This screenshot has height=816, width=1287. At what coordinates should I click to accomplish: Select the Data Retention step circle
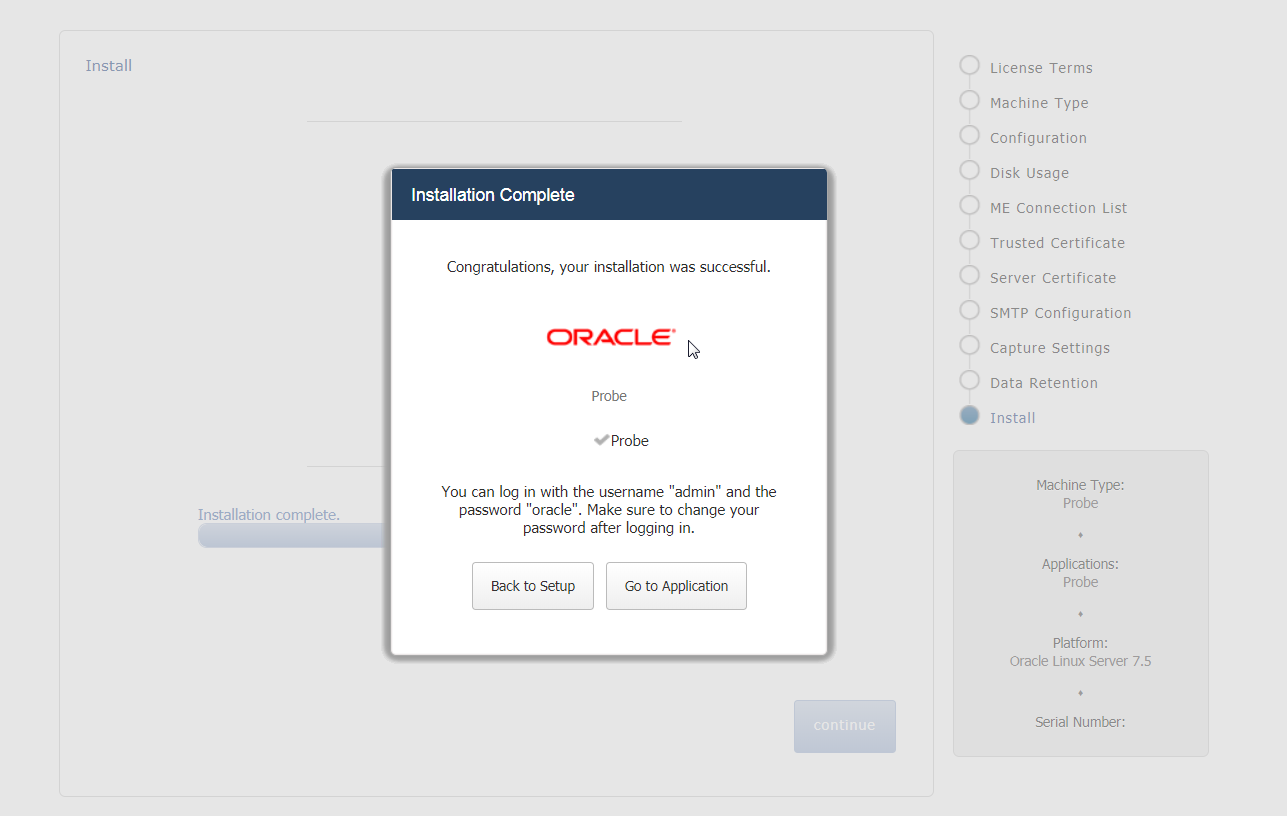pos(969,380)
